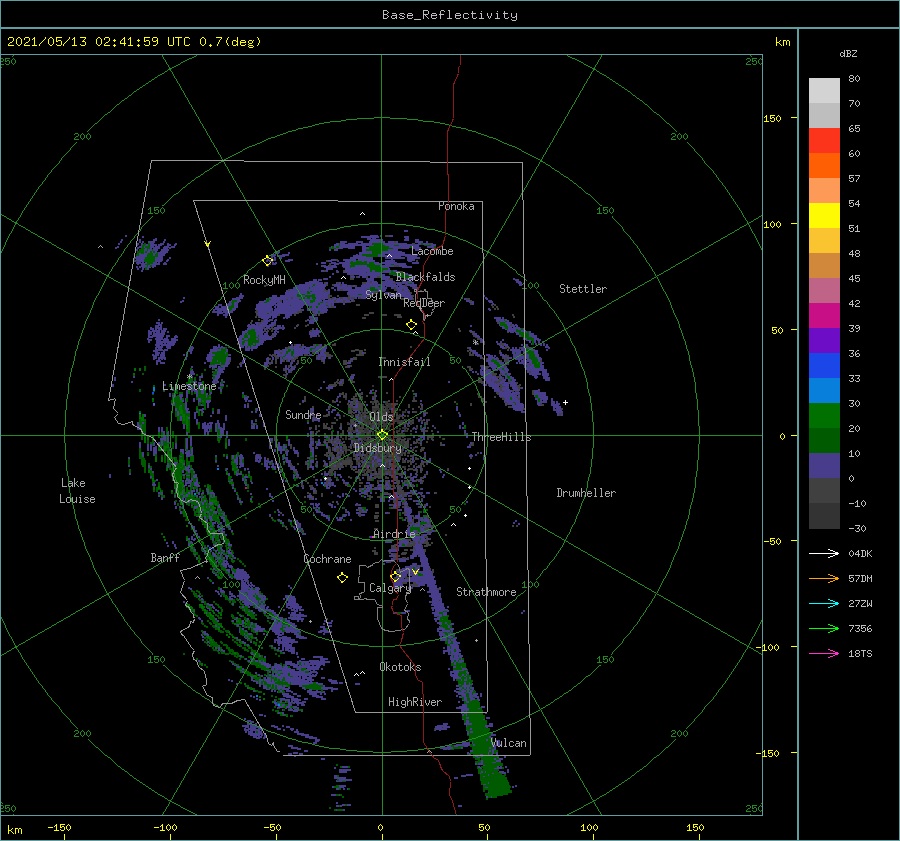Image resolution: width=900 pixels, height=841 pixels.
Task: Click the purple 10 dBZ color swatch
Action: coord(824,466)
